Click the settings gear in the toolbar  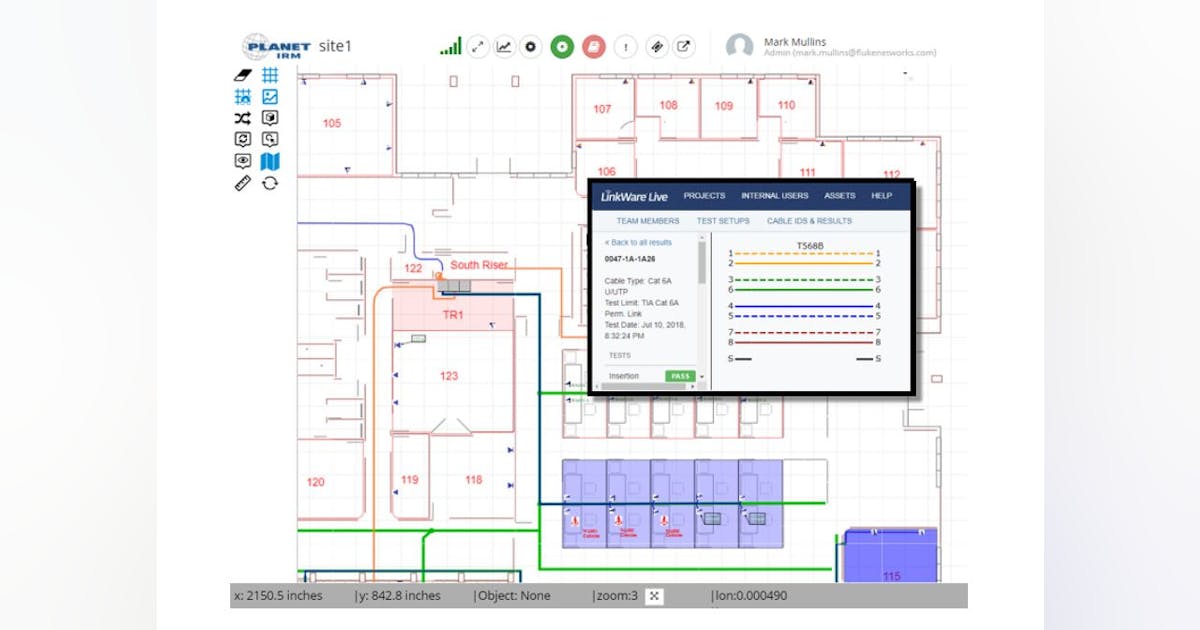click(x=530, y=46)
